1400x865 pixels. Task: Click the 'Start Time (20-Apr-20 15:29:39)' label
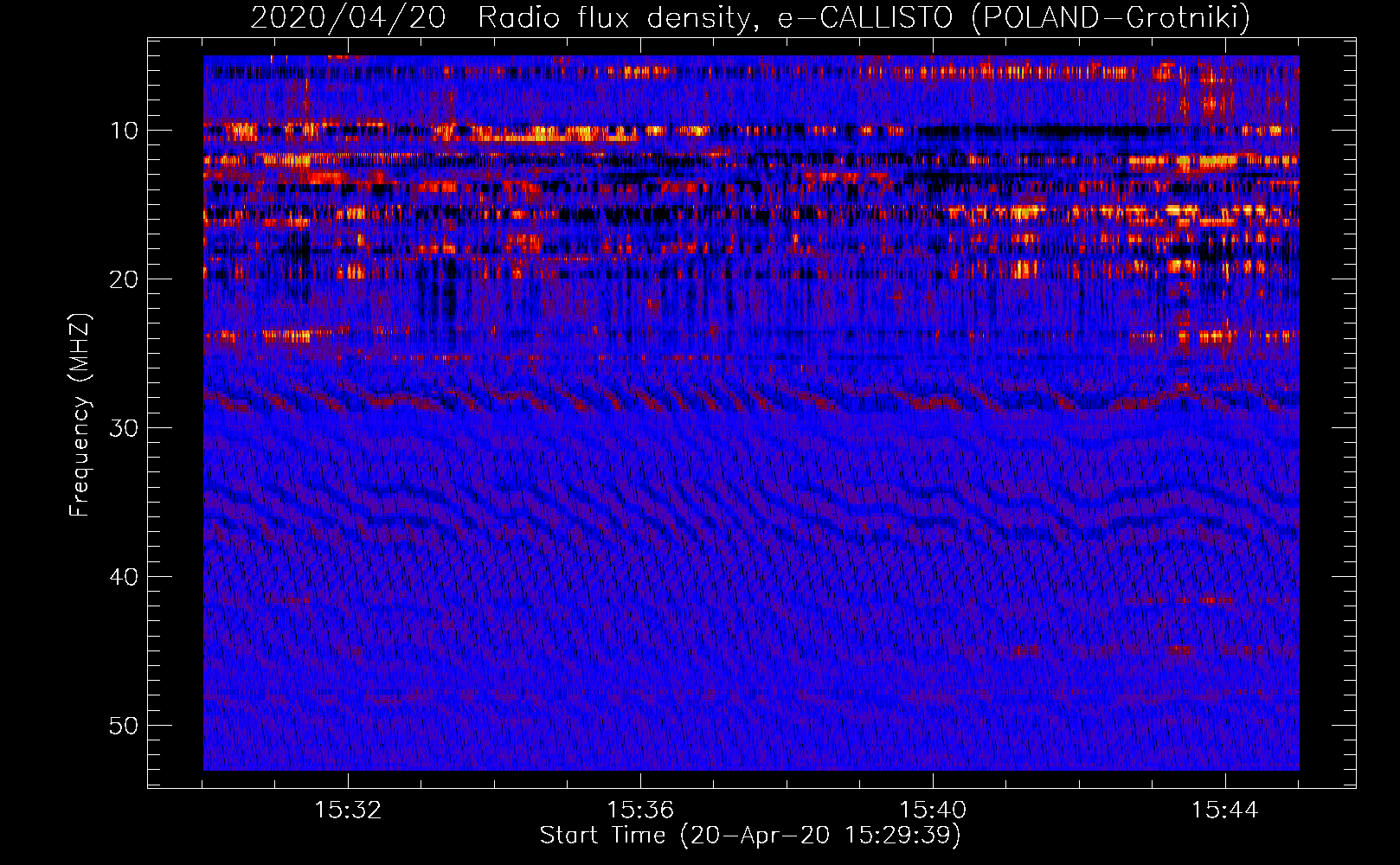tap(750, 836)
